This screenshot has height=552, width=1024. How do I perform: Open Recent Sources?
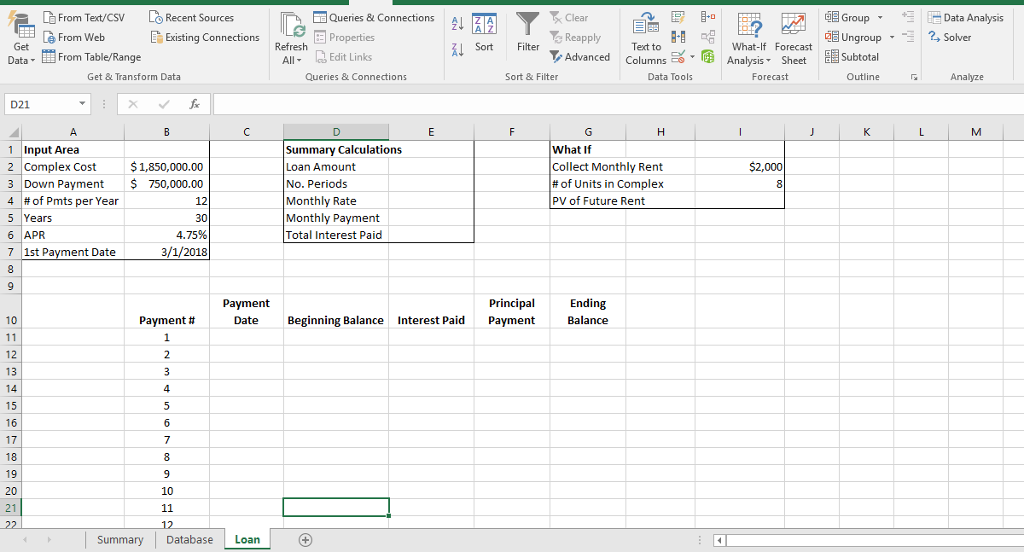coord(191,18)
